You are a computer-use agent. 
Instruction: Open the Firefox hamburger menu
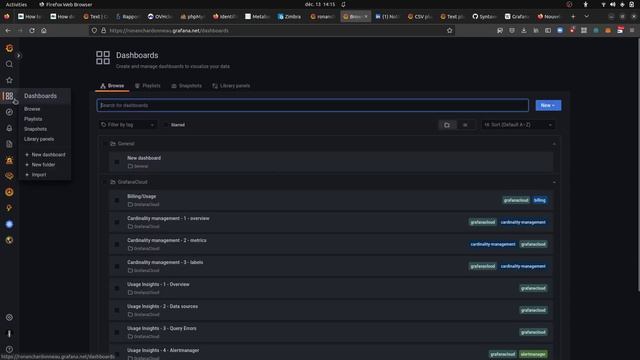pos(632,31)
